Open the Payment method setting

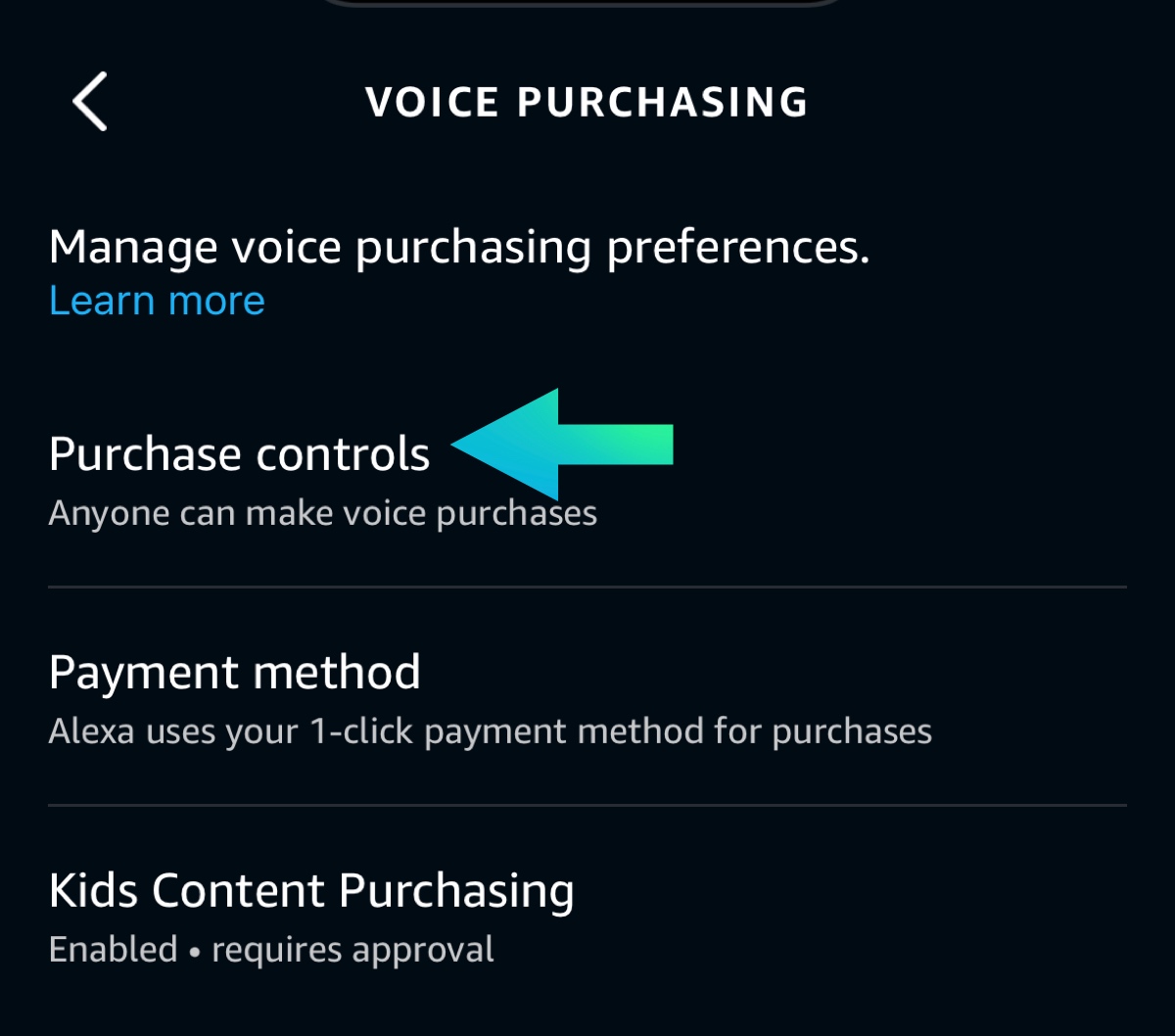(235, 673)
